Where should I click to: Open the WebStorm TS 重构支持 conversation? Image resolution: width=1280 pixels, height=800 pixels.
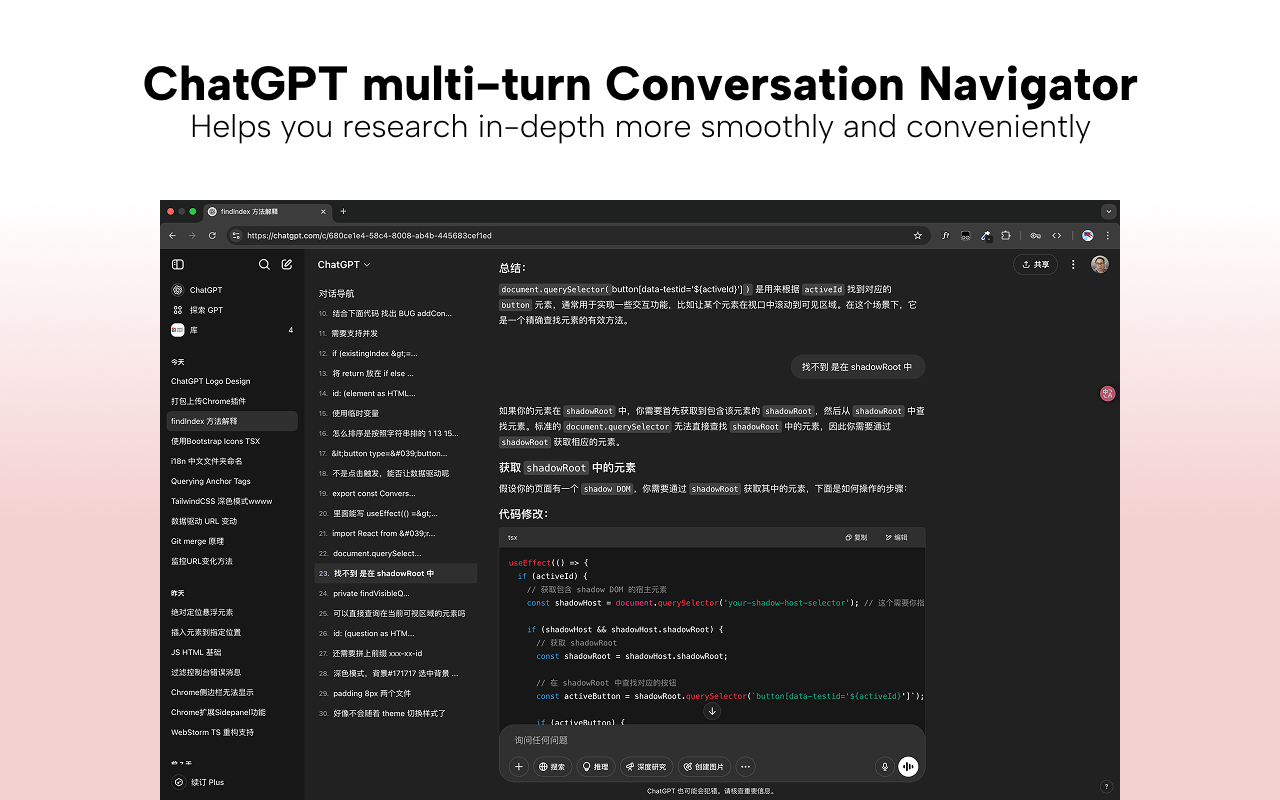232,732
